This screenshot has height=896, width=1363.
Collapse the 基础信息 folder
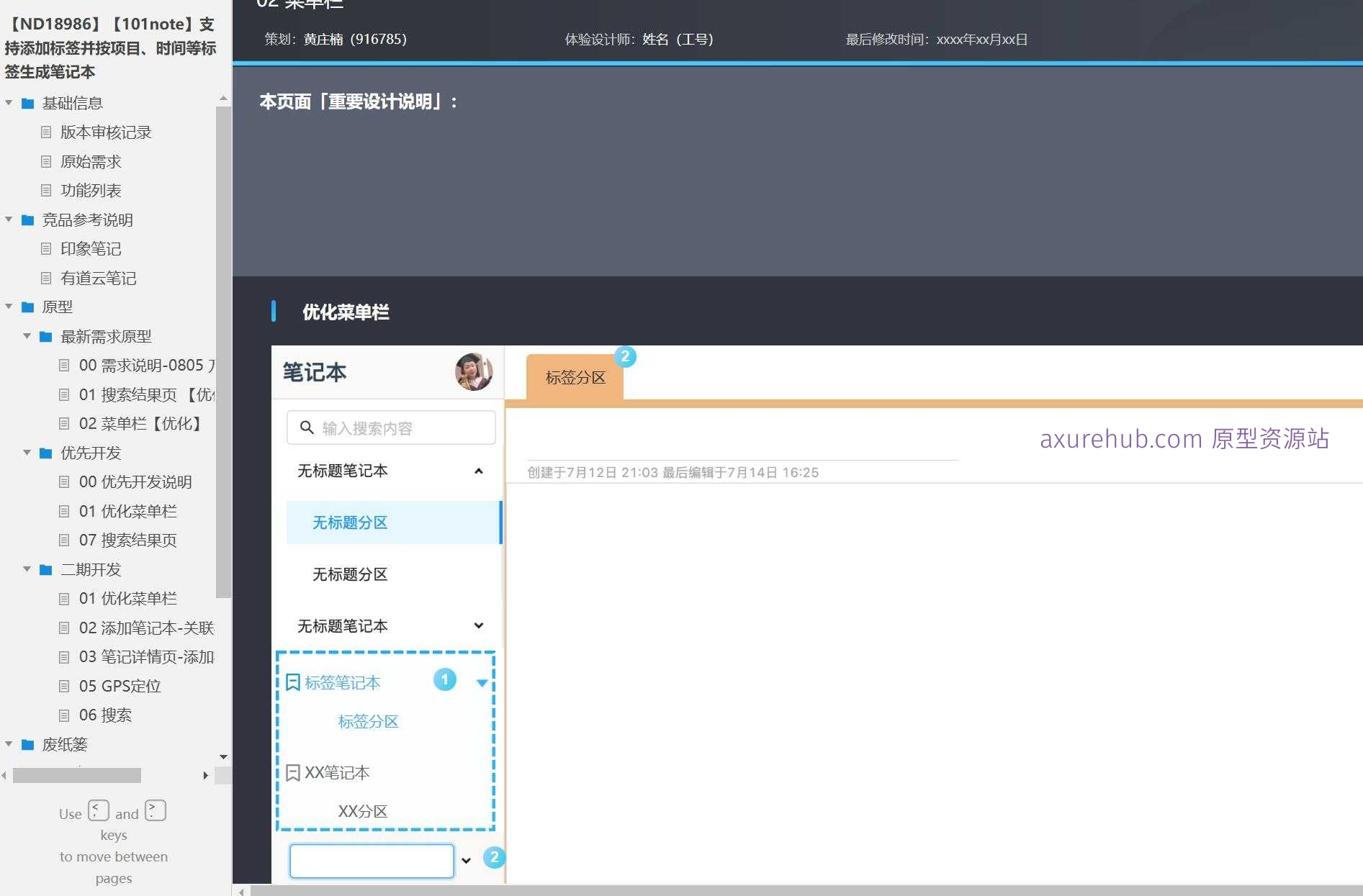point(9,103)
